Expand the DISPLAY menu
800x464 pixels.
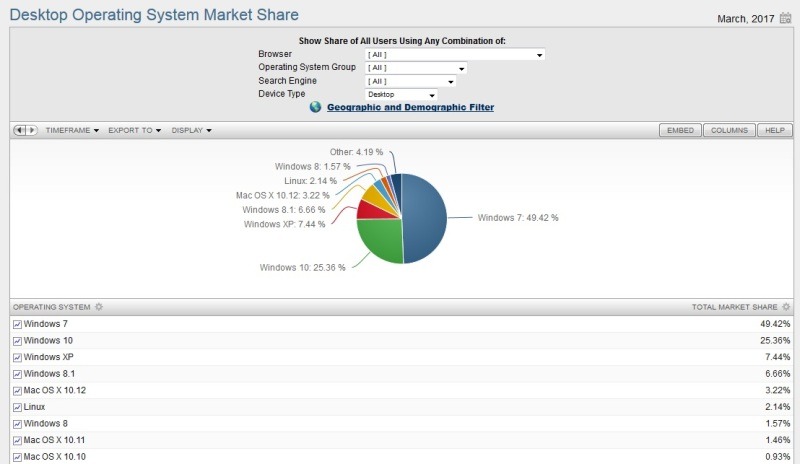pos(191,130)
